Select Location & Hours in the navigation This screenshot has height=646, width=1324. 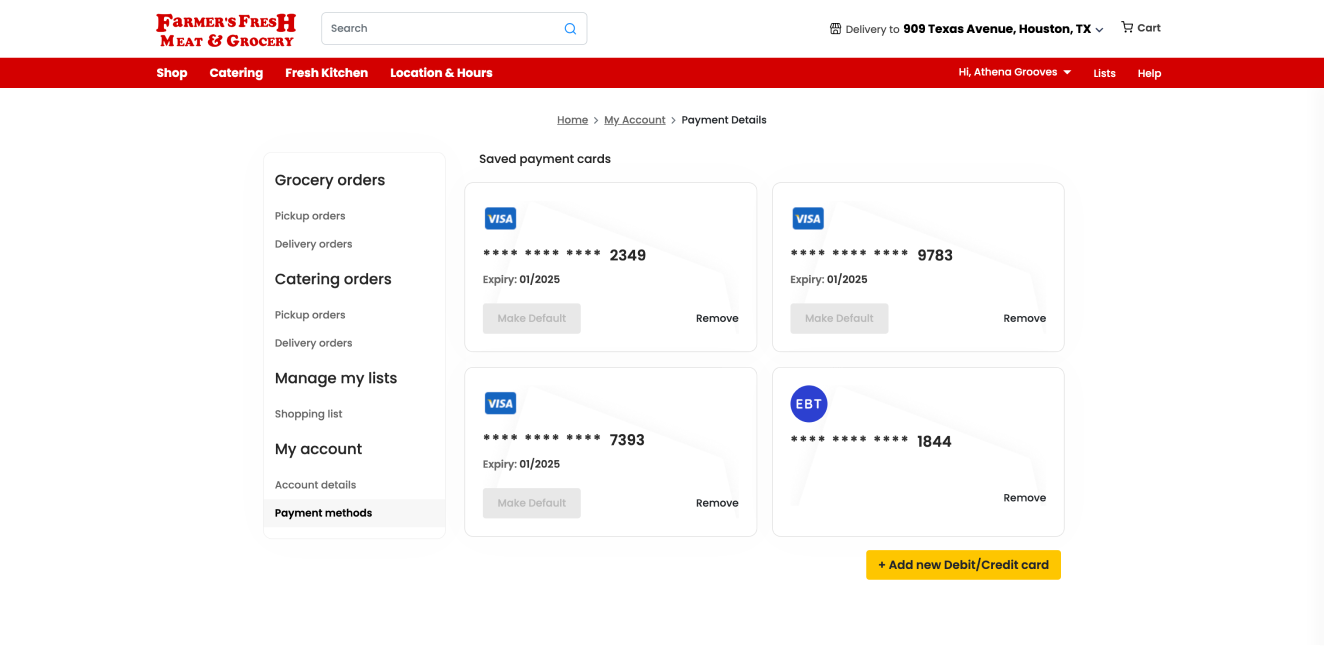click(x=441, y=73)
